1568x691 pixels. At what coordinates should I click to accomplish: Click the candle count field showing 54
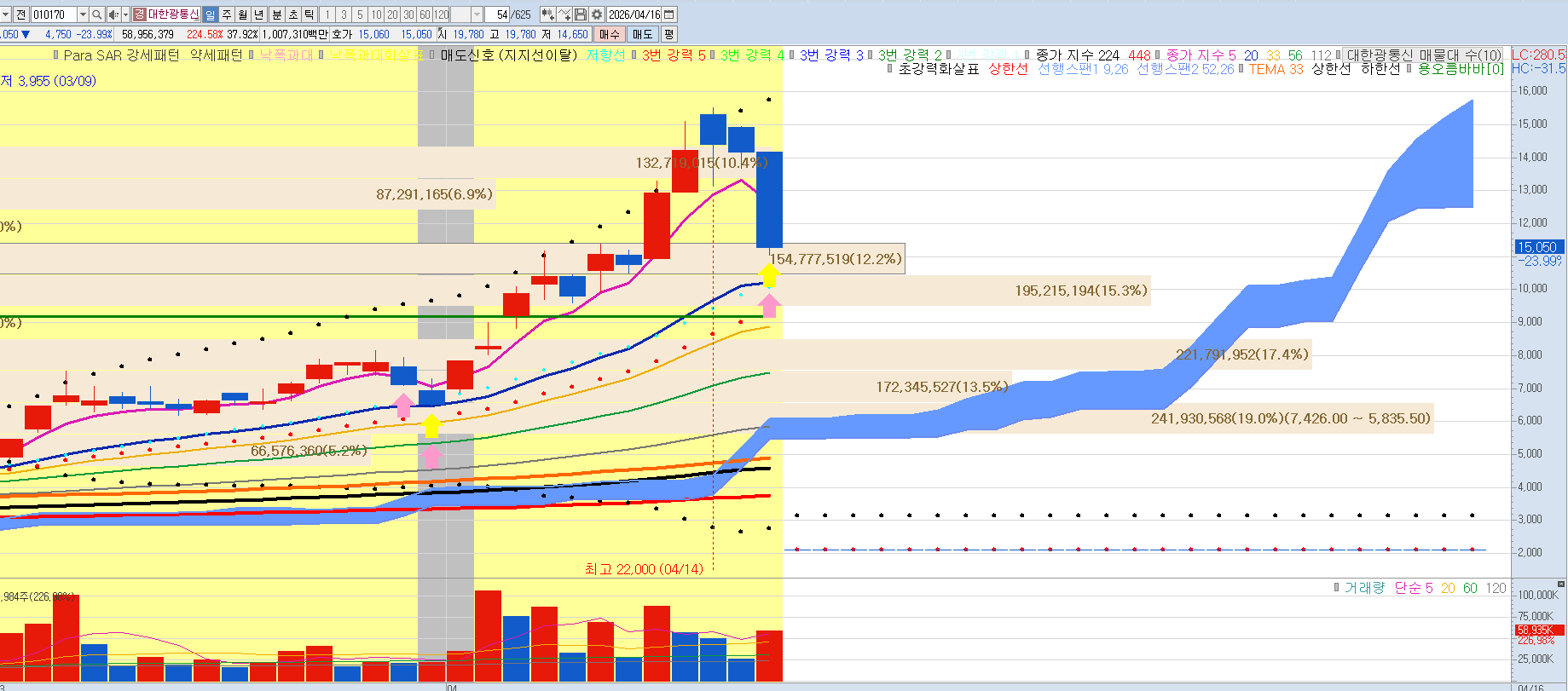click(497, 14)
